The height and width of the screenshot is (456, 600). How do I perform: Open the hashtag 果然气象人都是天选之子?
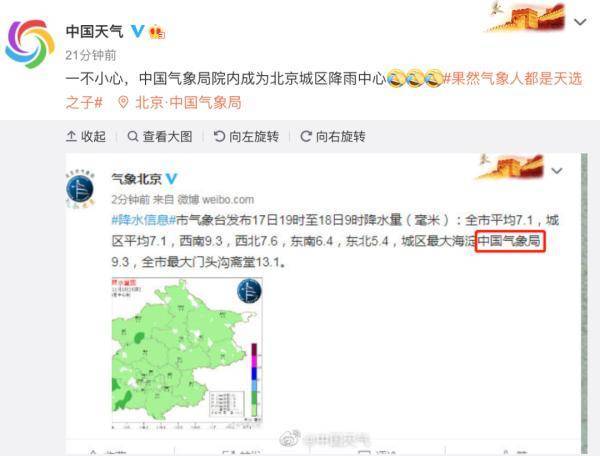324,90
